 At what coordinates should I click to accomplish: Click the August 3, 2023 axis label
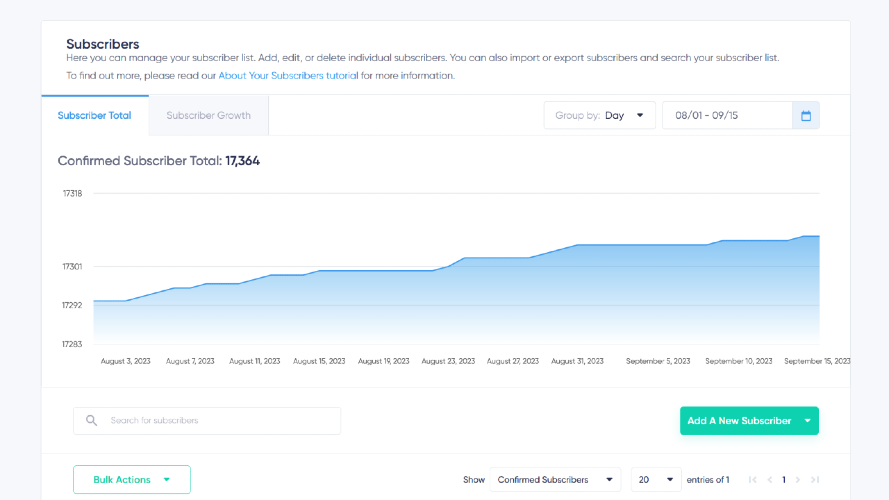(125, 361)
